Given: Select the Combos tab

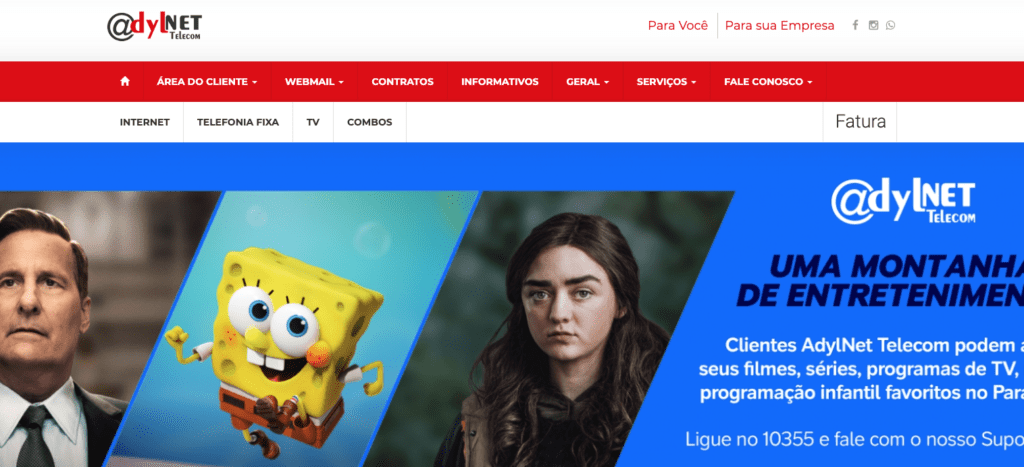Looking at the screenshot, I should [370, 122].
